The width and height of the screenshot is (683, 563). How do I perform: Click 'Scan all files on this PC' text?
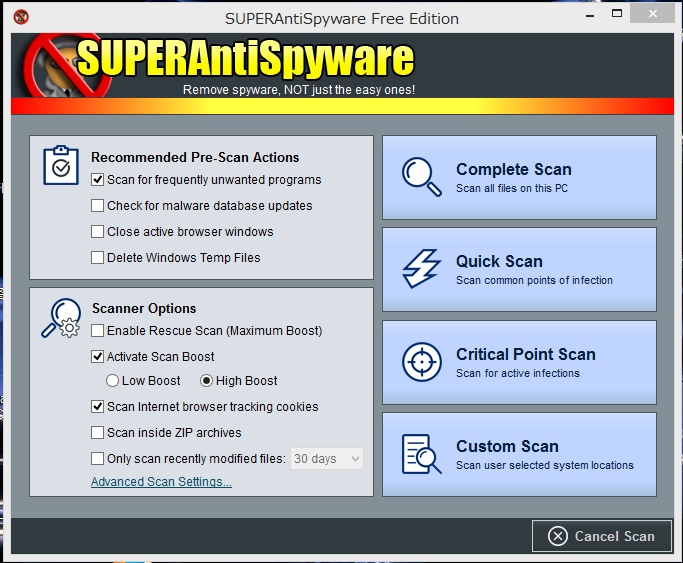pyautogui.click(x=512, y=188)
